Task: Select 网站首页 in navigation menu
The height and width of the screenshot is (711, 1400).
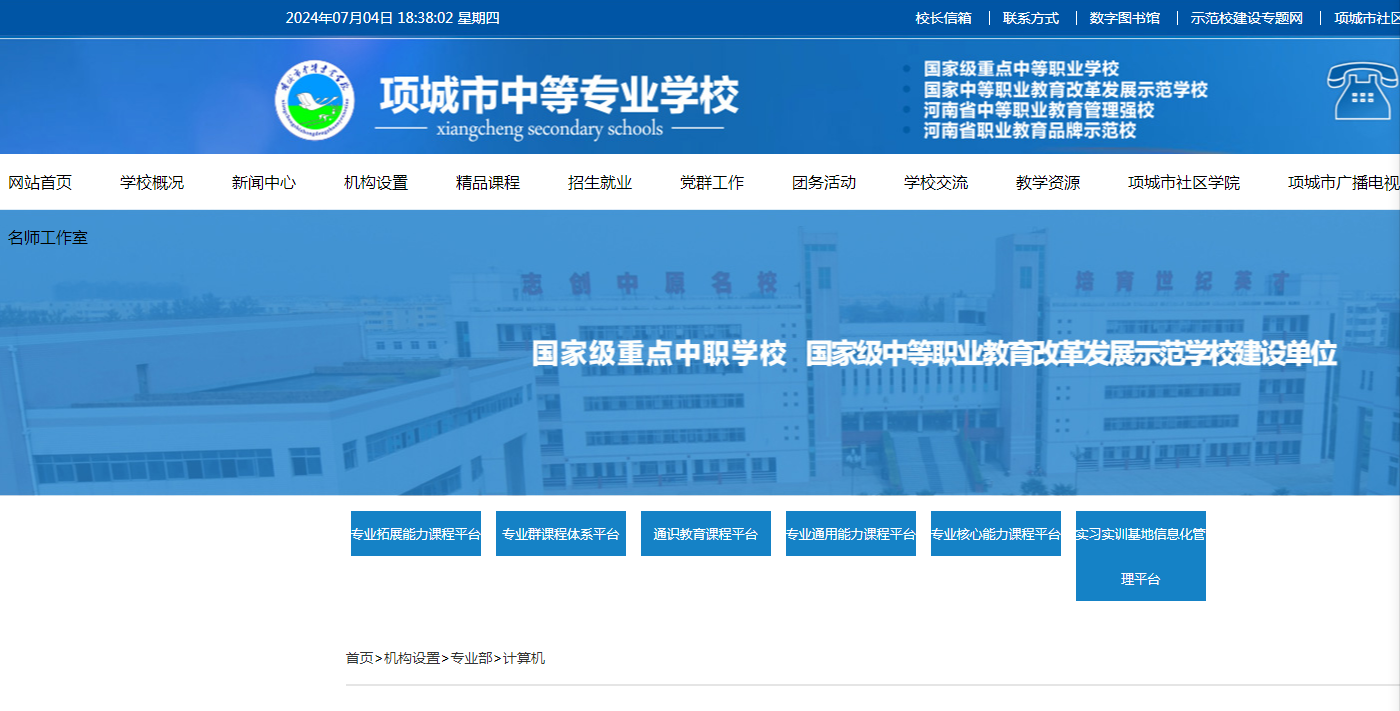Action: [40, 182]
